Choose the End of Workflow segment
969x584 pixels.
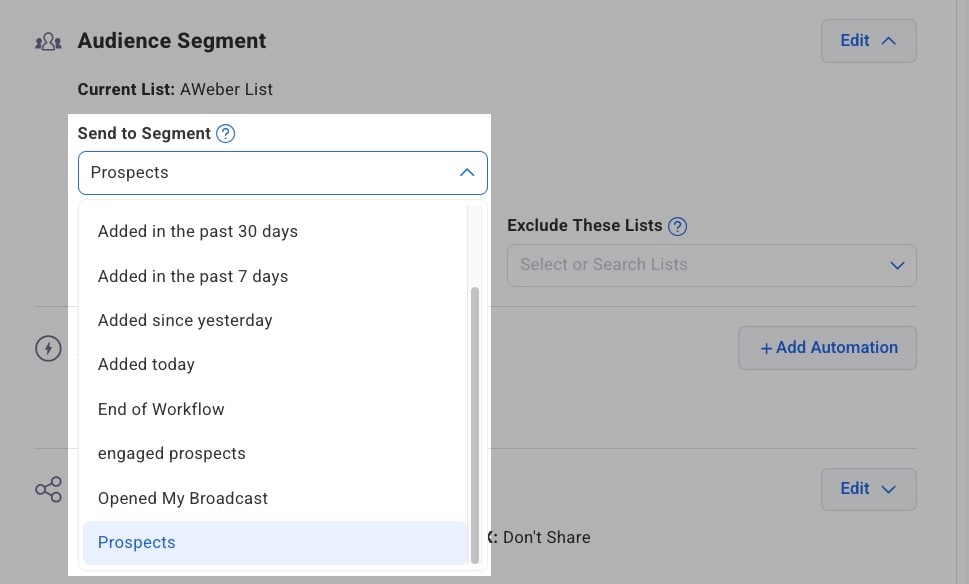[161, 409]
